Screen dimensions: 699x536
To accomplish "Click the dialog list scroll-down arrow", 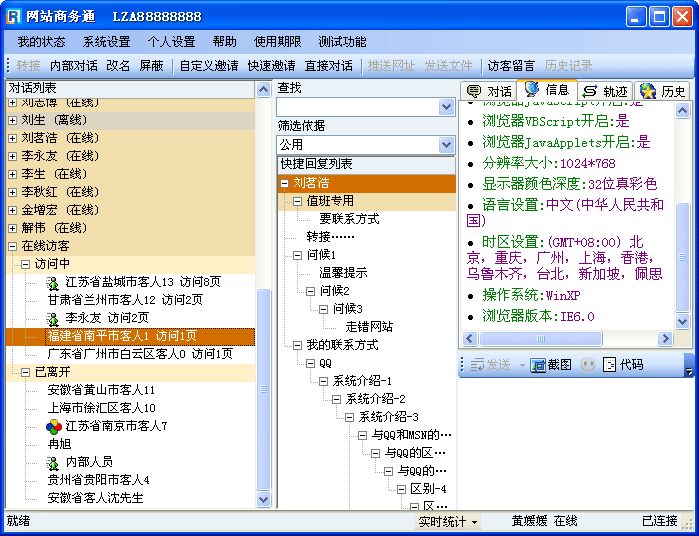I will 263,499.
